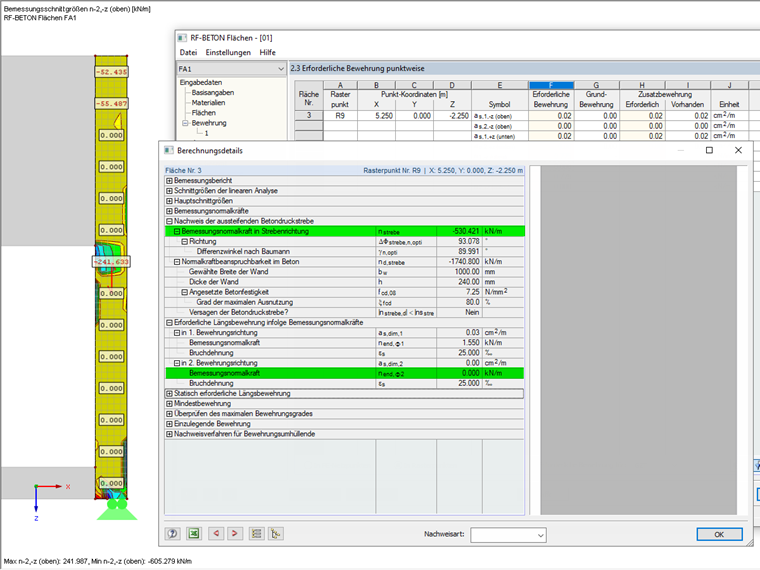Close the Berechnungsdetails dialog
The width and height of the screenshot is (760, 570).
click(738, 150)
